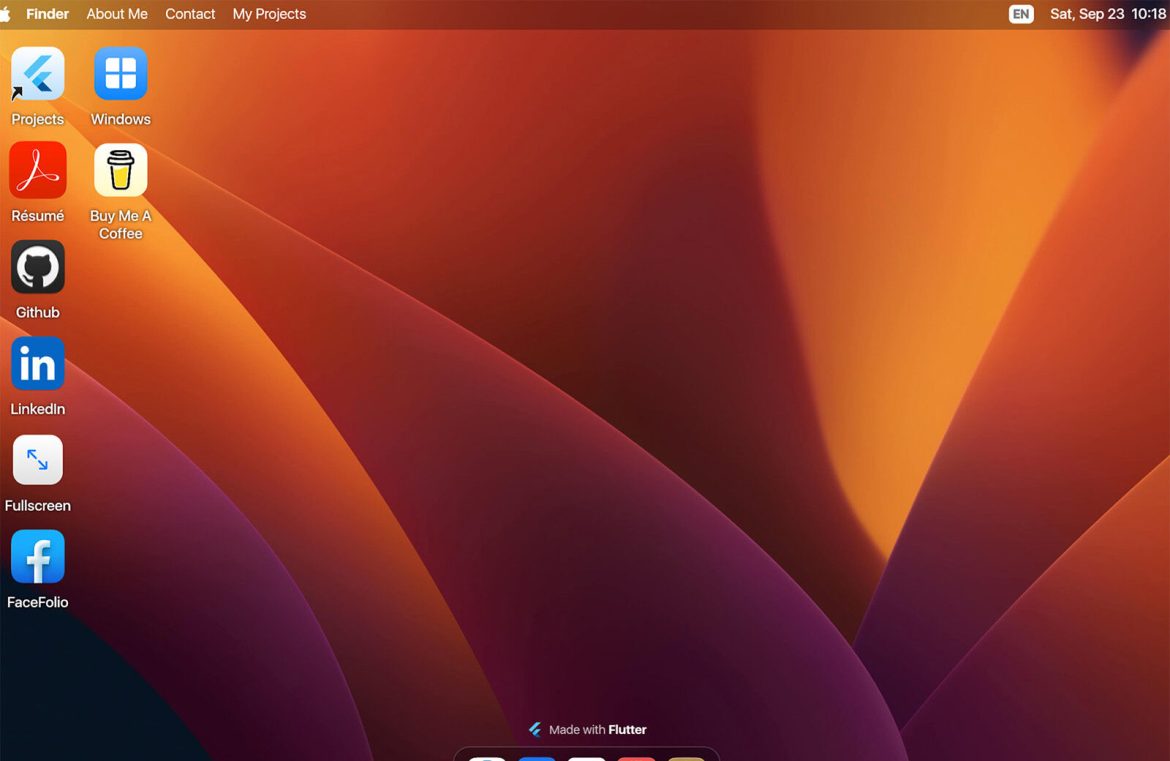The image size is (1170, 761).
Task: Open the Projects Flutter desktop icon
Action: point(38,75)
